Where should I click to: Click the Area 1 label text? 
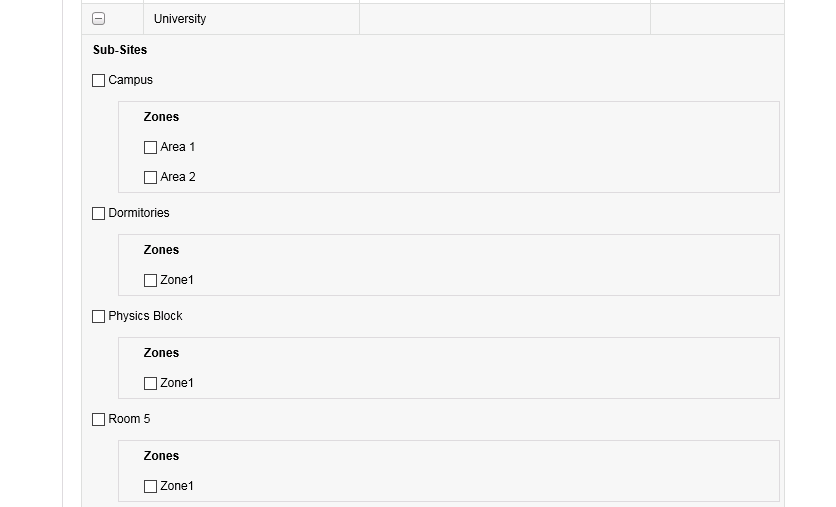(178, 147)
